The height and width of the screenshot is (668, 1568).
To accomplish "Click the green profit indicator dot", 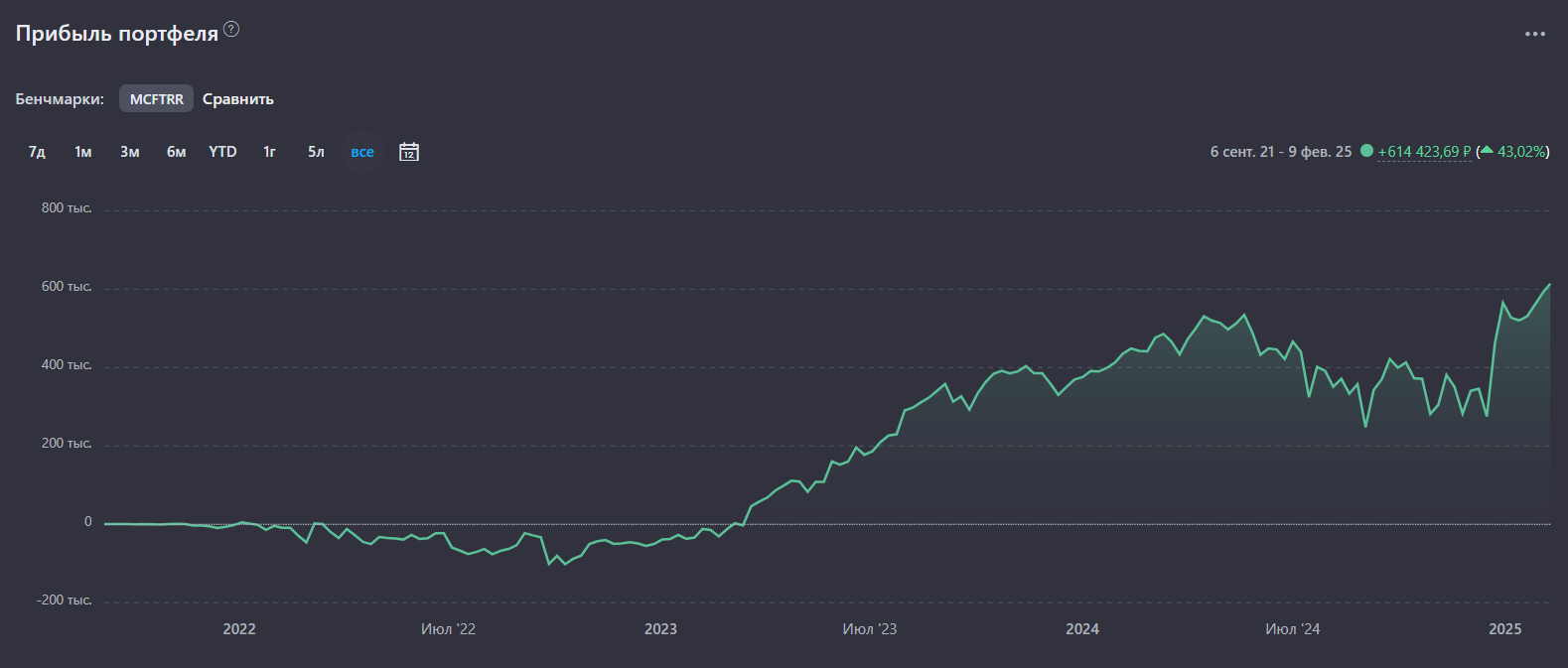I will click(x=1366, y=151).
